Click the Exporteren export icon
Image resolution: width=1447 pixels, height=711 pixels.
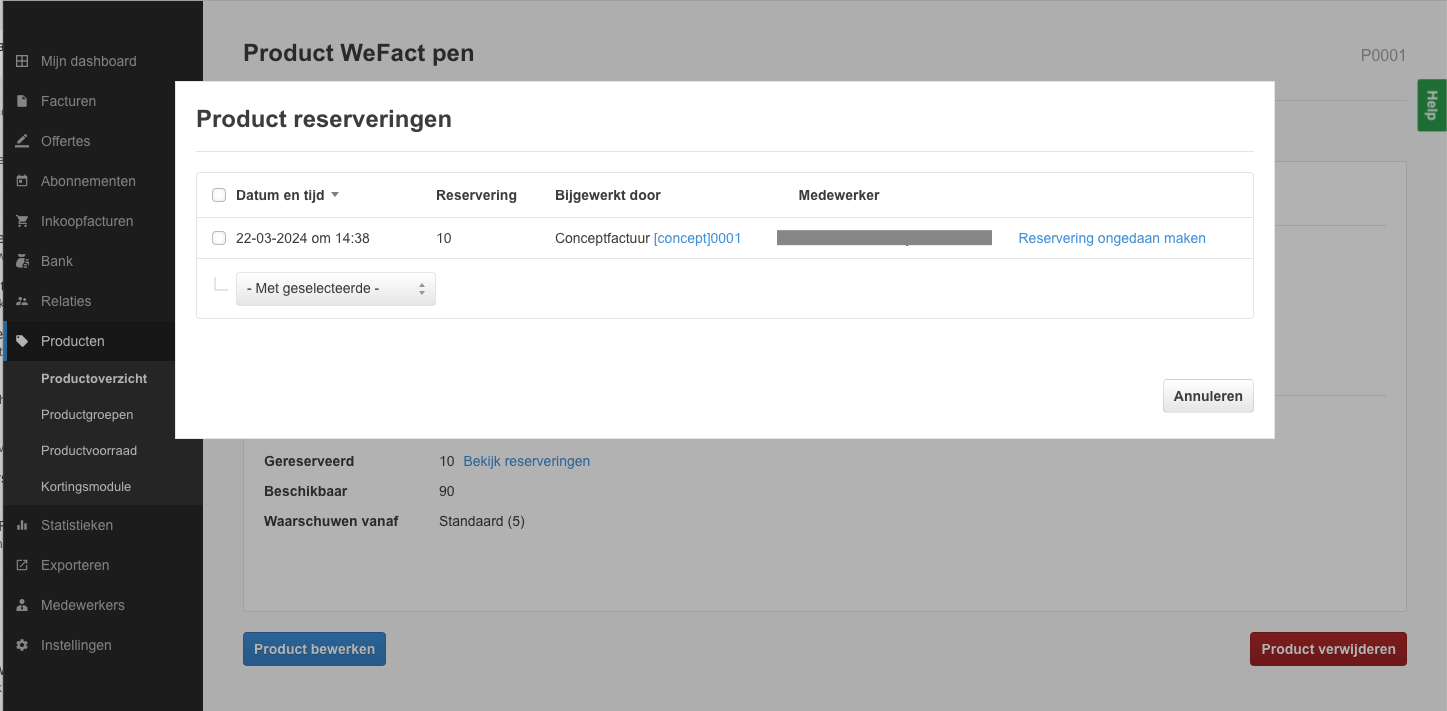point(22,565)
